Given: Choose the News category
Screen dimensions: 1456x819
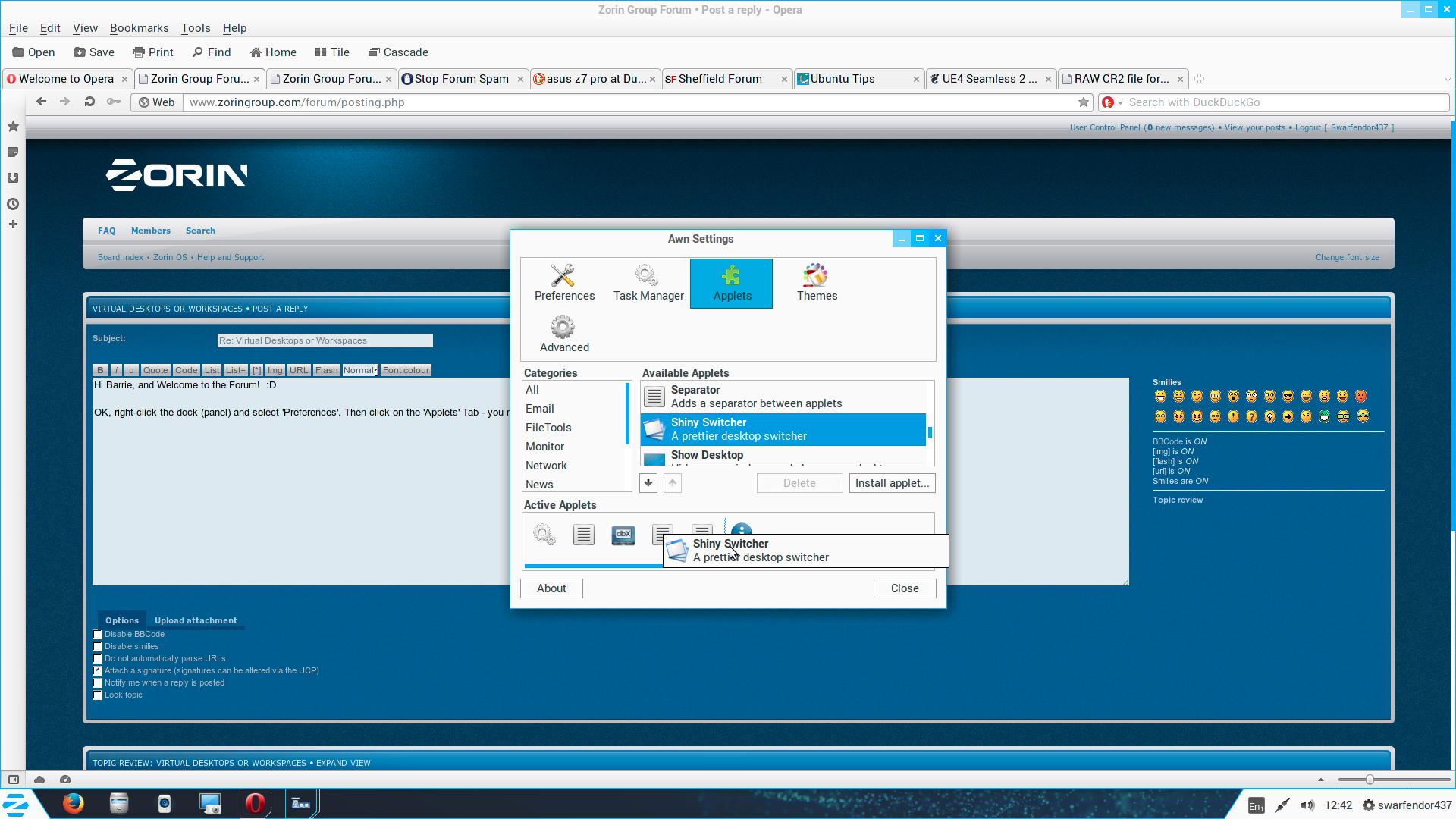Looking at the screenshot, I should [539, 485].
